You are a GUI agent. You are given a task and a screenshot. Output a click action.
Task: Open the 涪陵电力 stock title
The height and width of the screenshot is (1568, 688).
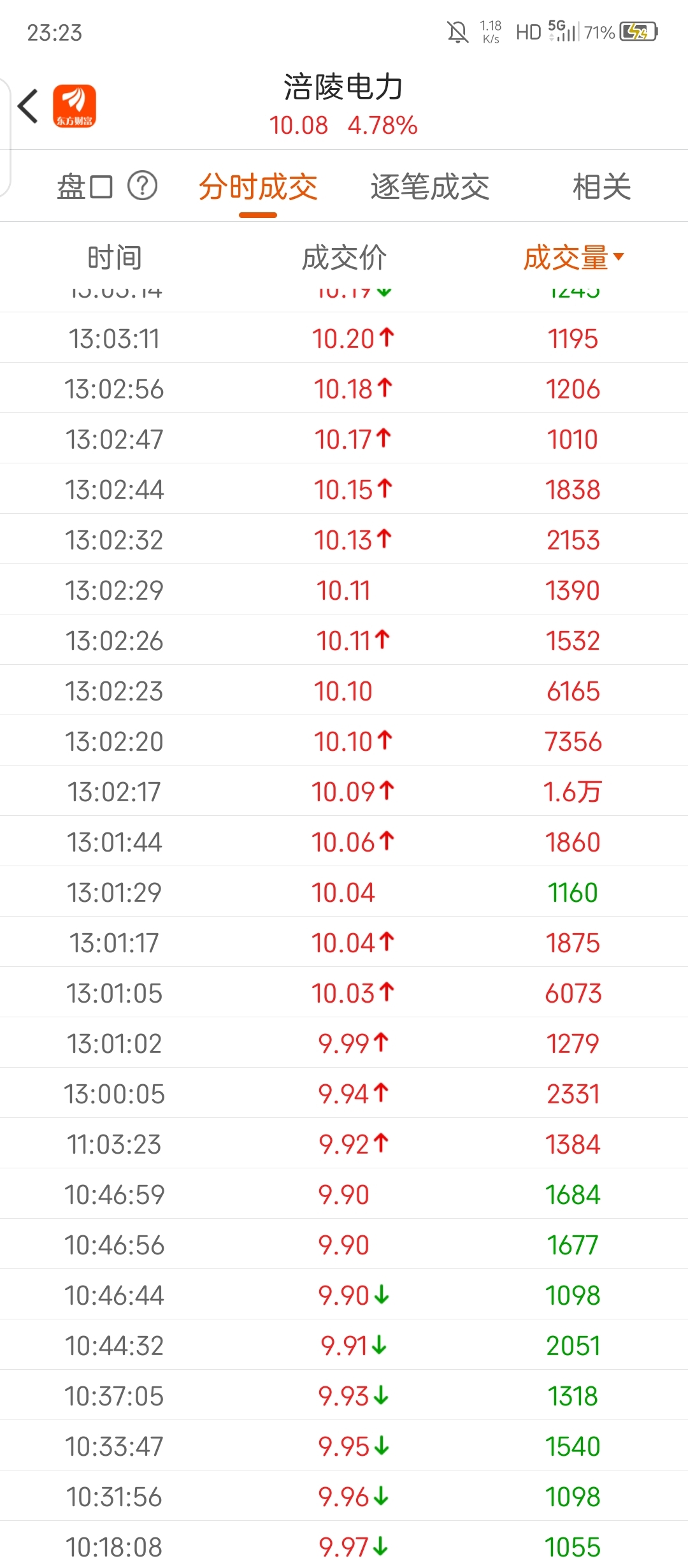[343, 87]
